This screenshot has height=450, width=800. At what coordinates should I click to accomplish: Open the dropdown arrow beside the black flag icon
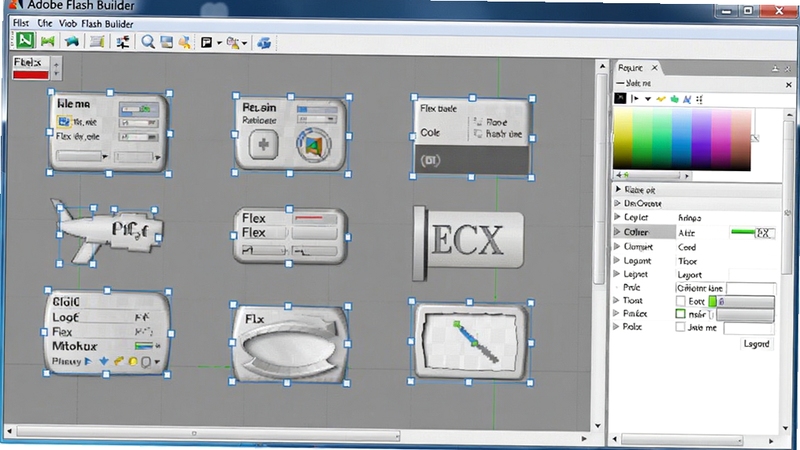[219, 43]
